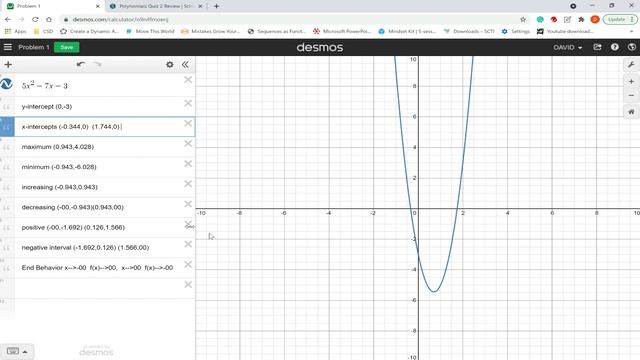Undo the last edit
The height and width of the screenshot is (360, 640).
(x=81, y=64)
